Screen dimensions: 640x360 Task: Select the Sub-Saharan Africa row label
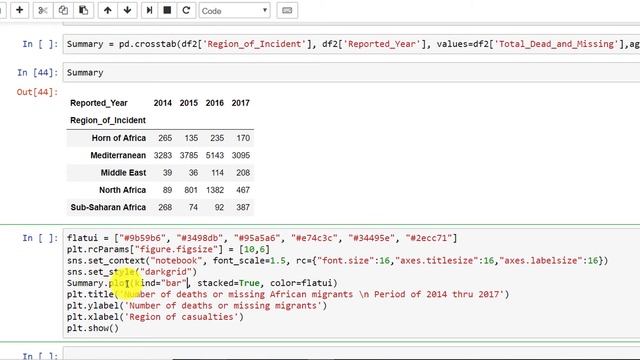tap(108, 207)
